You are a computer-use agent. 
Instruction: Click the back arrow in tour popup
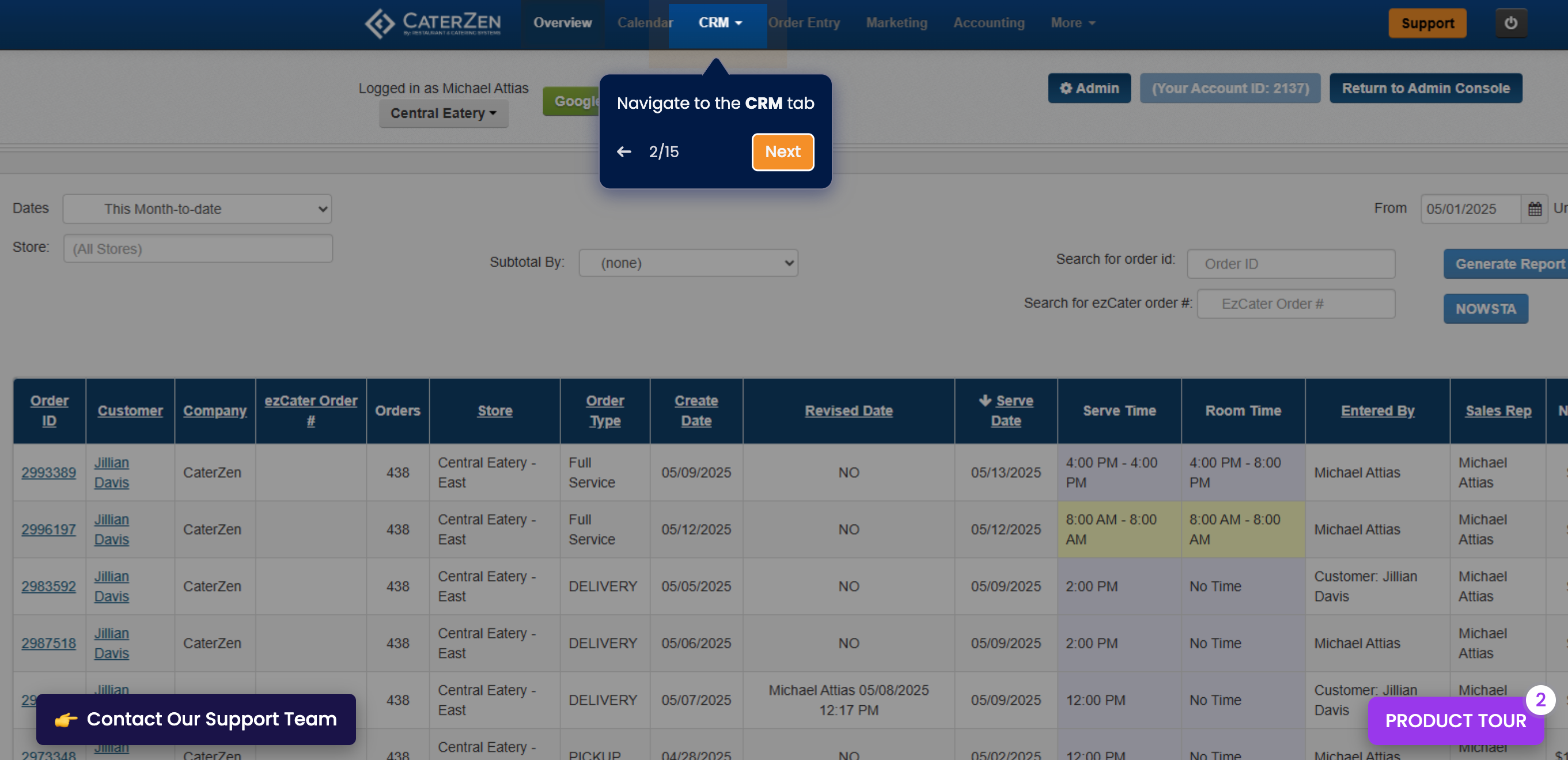tap(624, 151)
